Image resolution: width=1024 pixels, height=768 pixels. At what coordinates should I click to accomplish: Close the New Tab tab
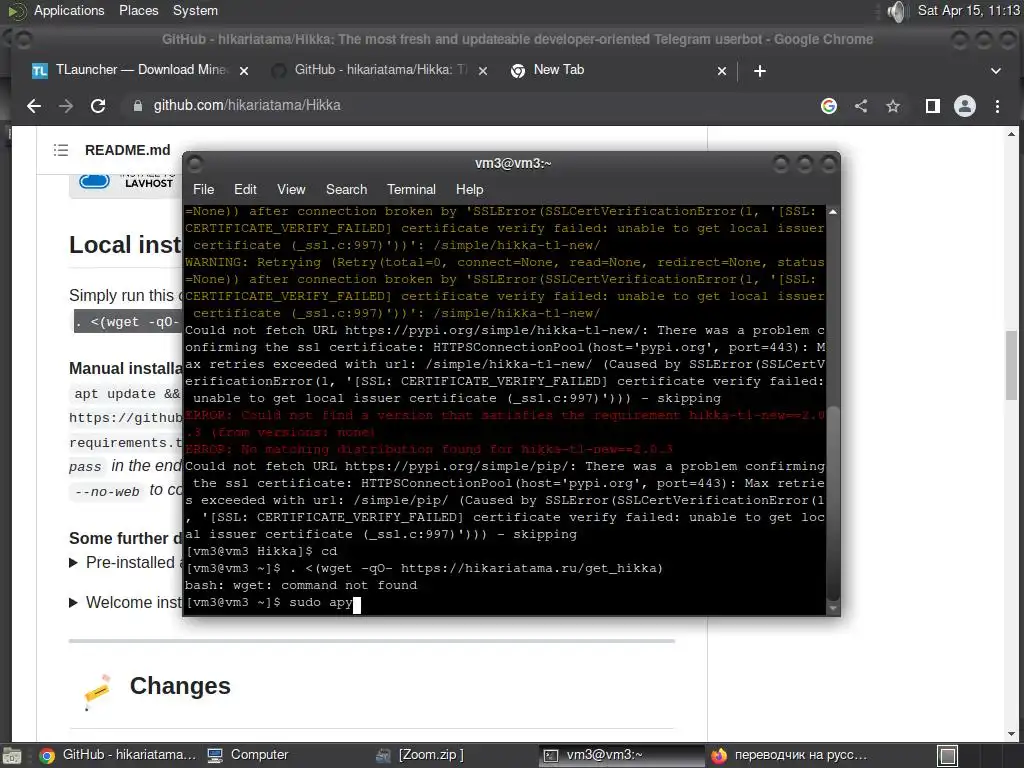(x=722, y=71)
